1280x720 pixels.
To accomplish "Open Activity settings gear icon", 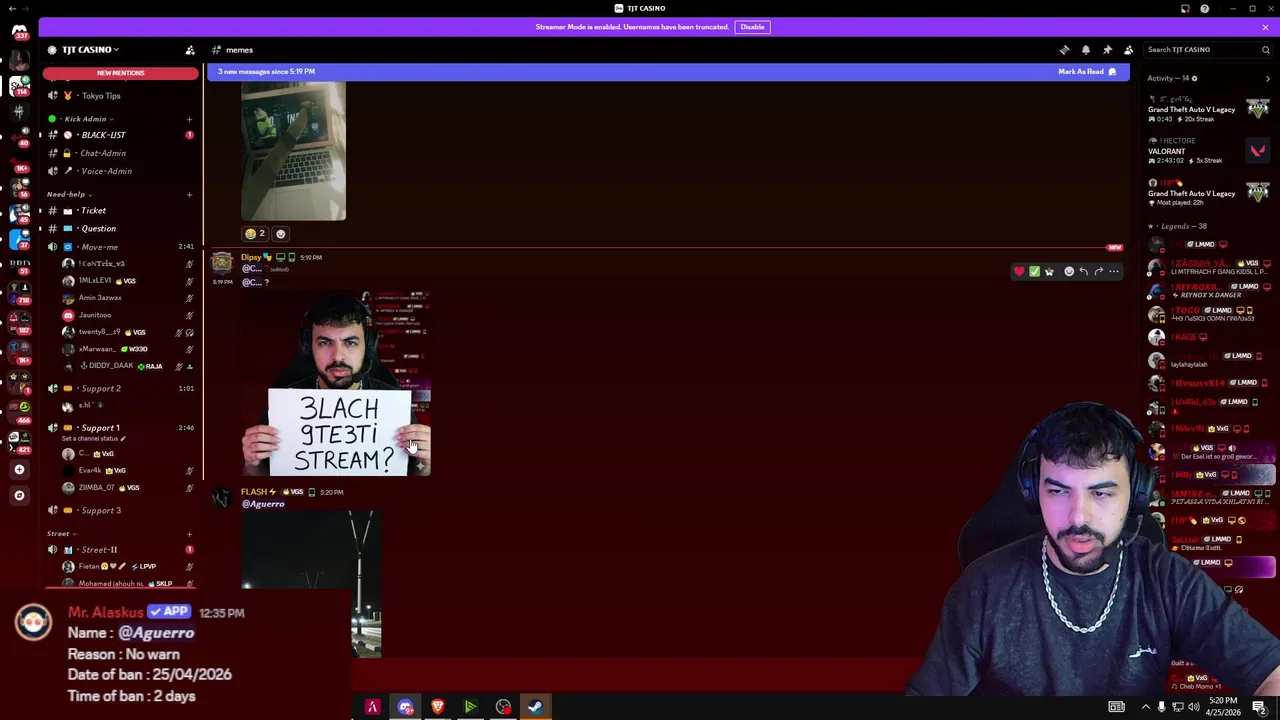I will 1194,78.
